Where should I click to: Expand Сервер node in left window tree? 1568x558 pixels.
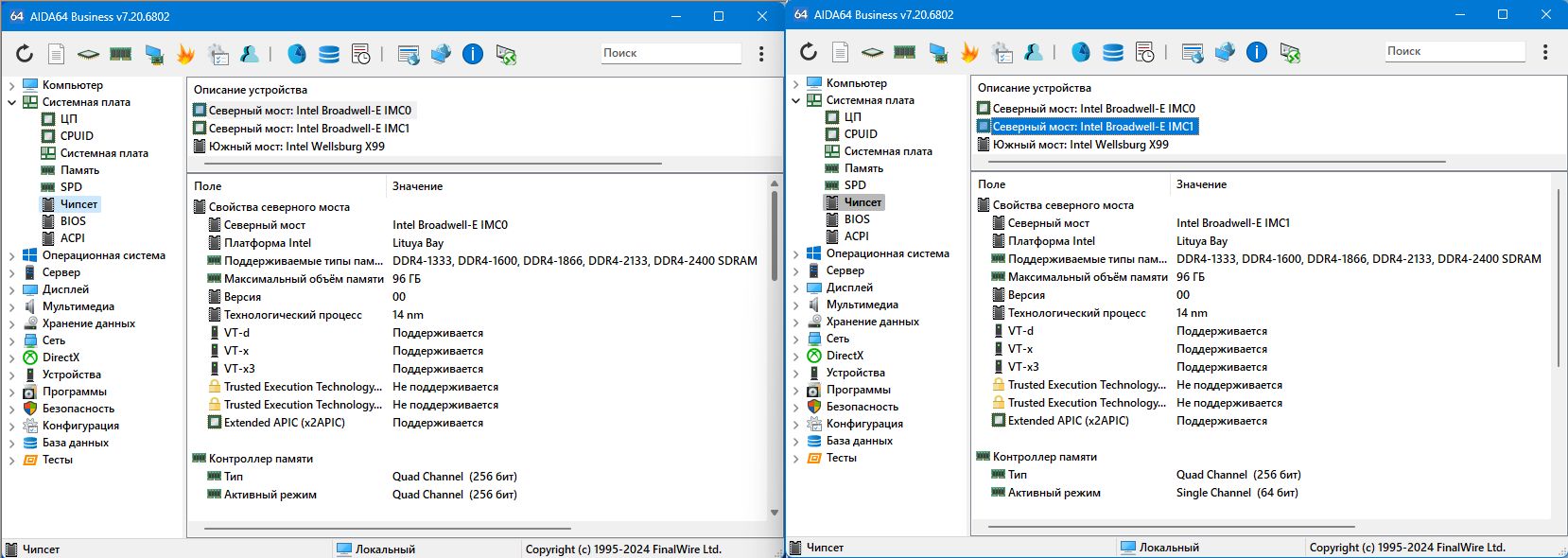pyautogui.click(x=11, y=272)
